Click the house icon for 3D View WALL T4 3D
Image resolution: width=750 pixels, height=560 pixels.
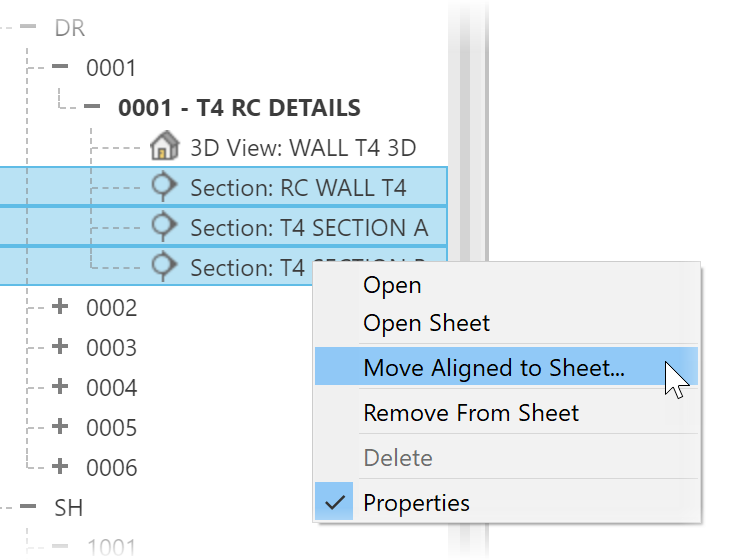tap(165, 146)
